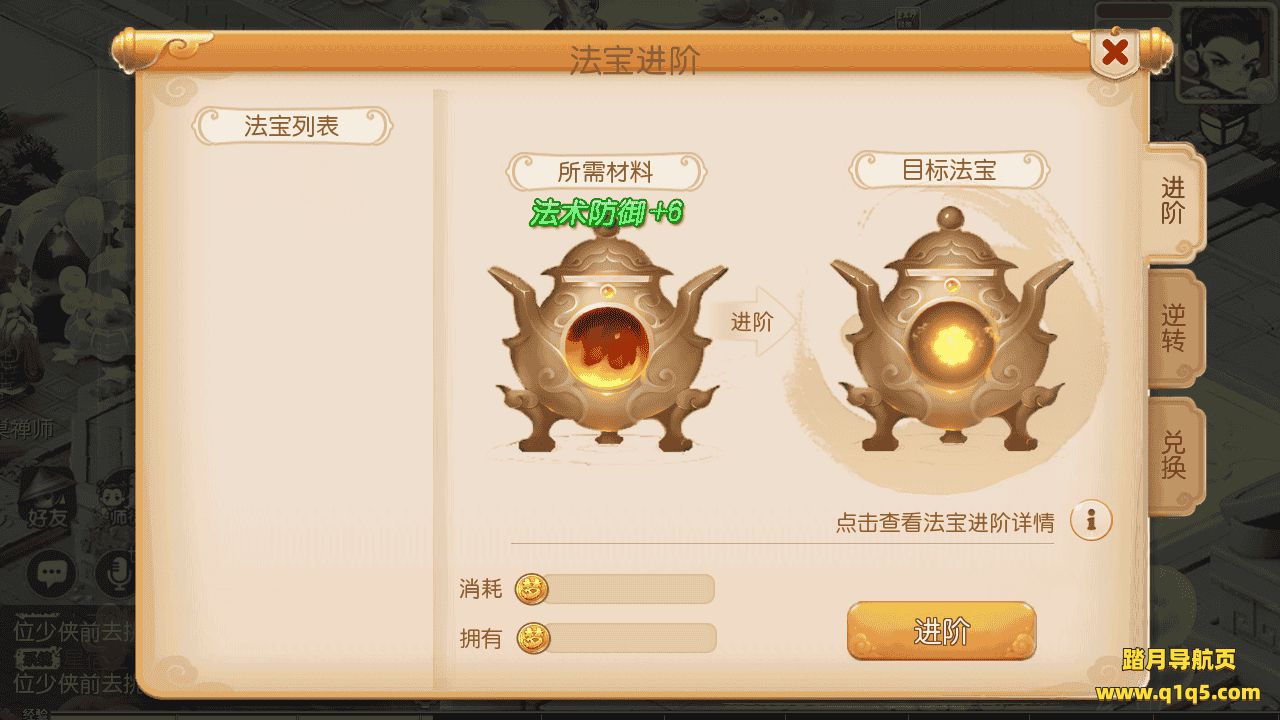1280x720 pixels.
Task: Click the 所需材料 label
Action: point(606,172)
